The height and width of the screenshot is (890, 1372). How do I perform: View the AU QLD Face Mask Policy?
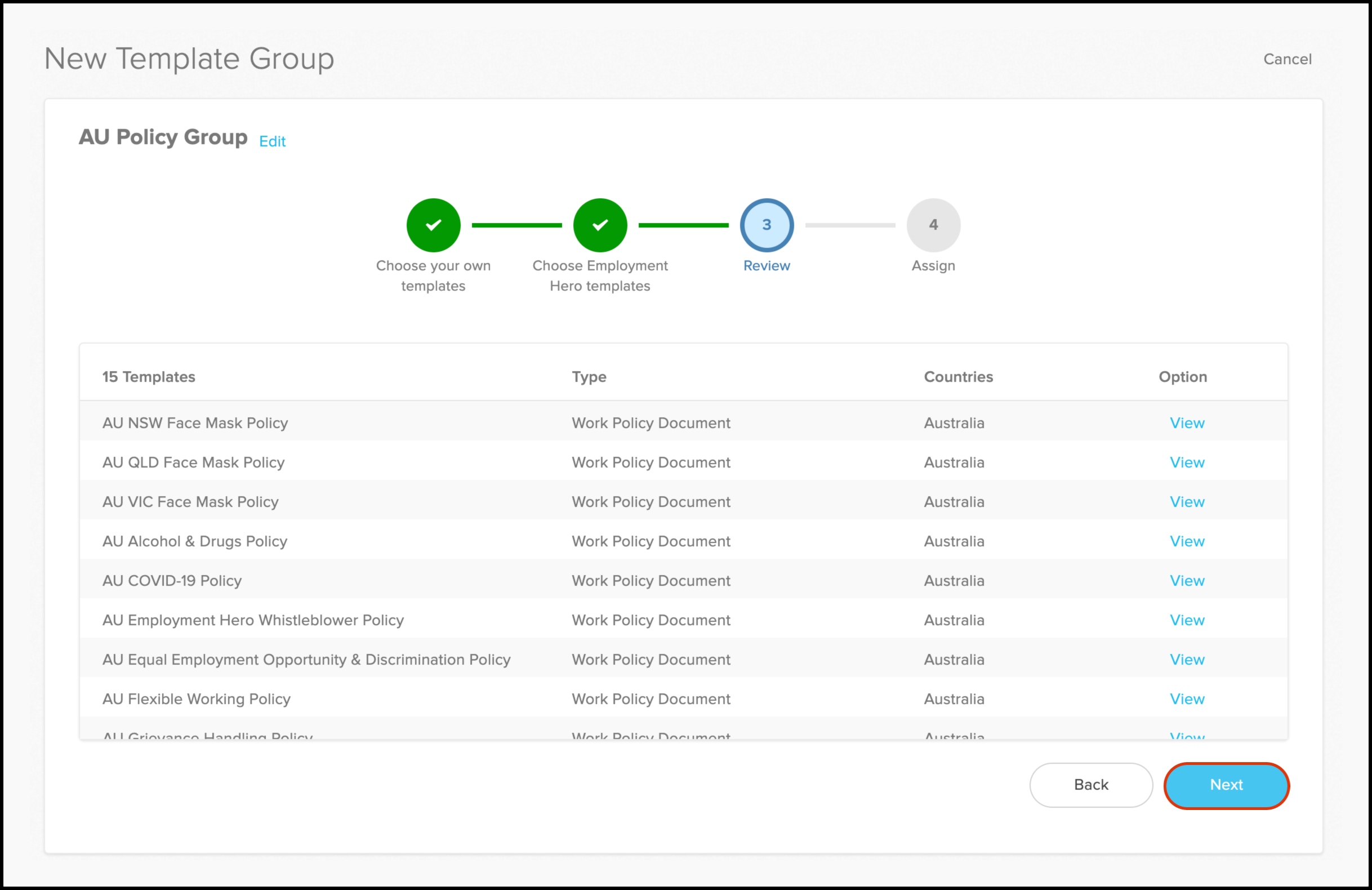click(x=1186, y=462)
